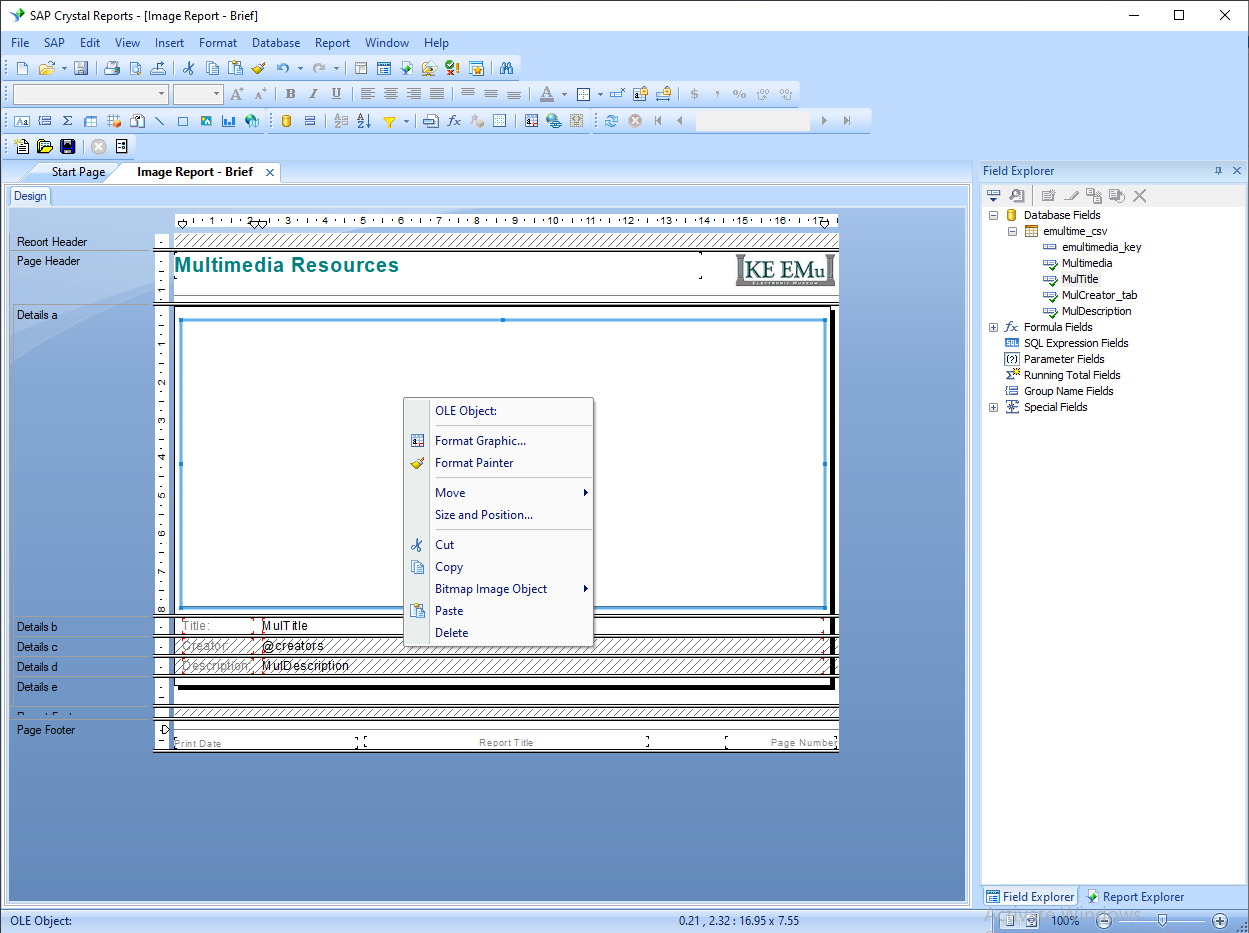Click the Formula Workshop fx icon

coord(454,121)
